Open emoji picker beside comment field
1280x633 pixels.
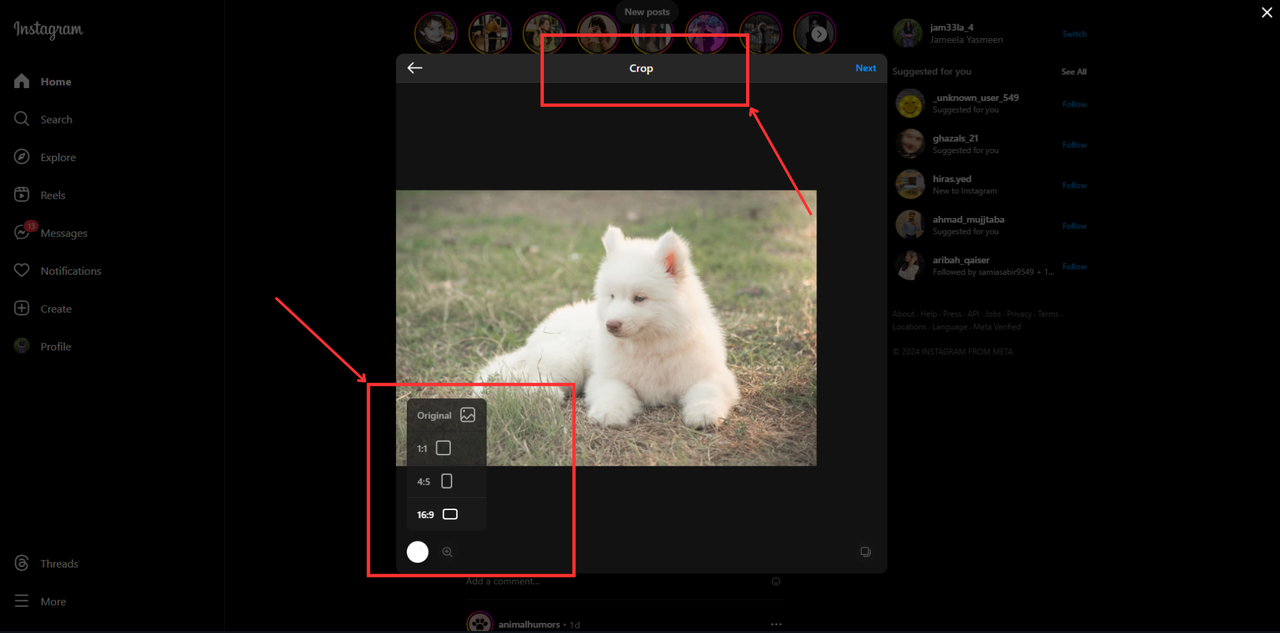coord(776,581)
